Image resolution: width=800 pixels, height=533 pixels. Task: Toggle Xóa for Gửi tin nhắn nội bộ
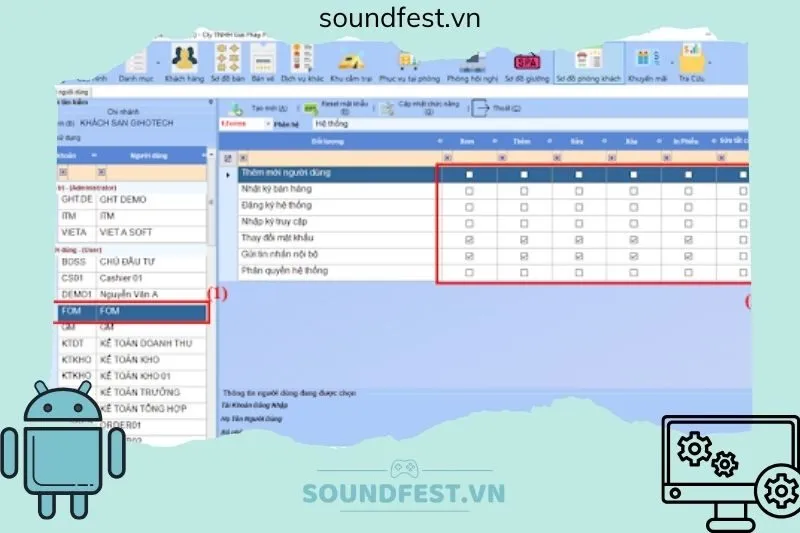click(x=634, y=256)
